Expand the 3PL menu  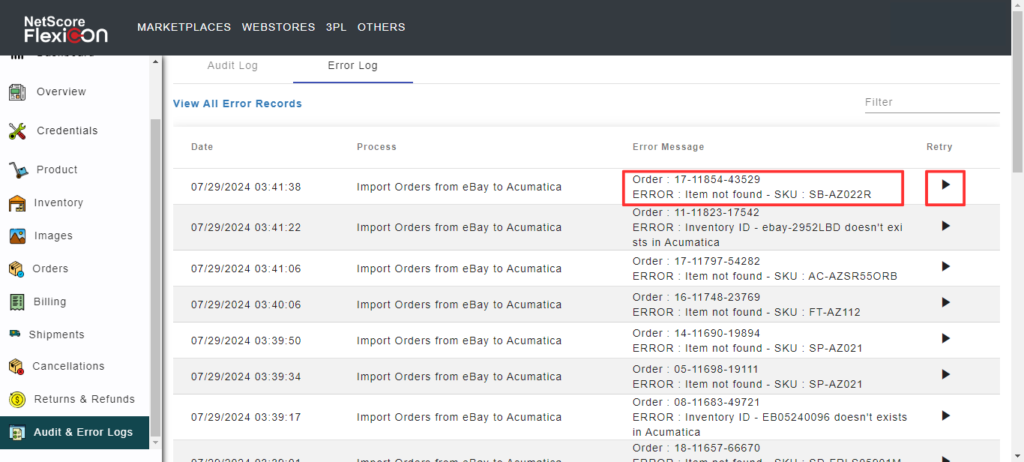tap(335, 27)
